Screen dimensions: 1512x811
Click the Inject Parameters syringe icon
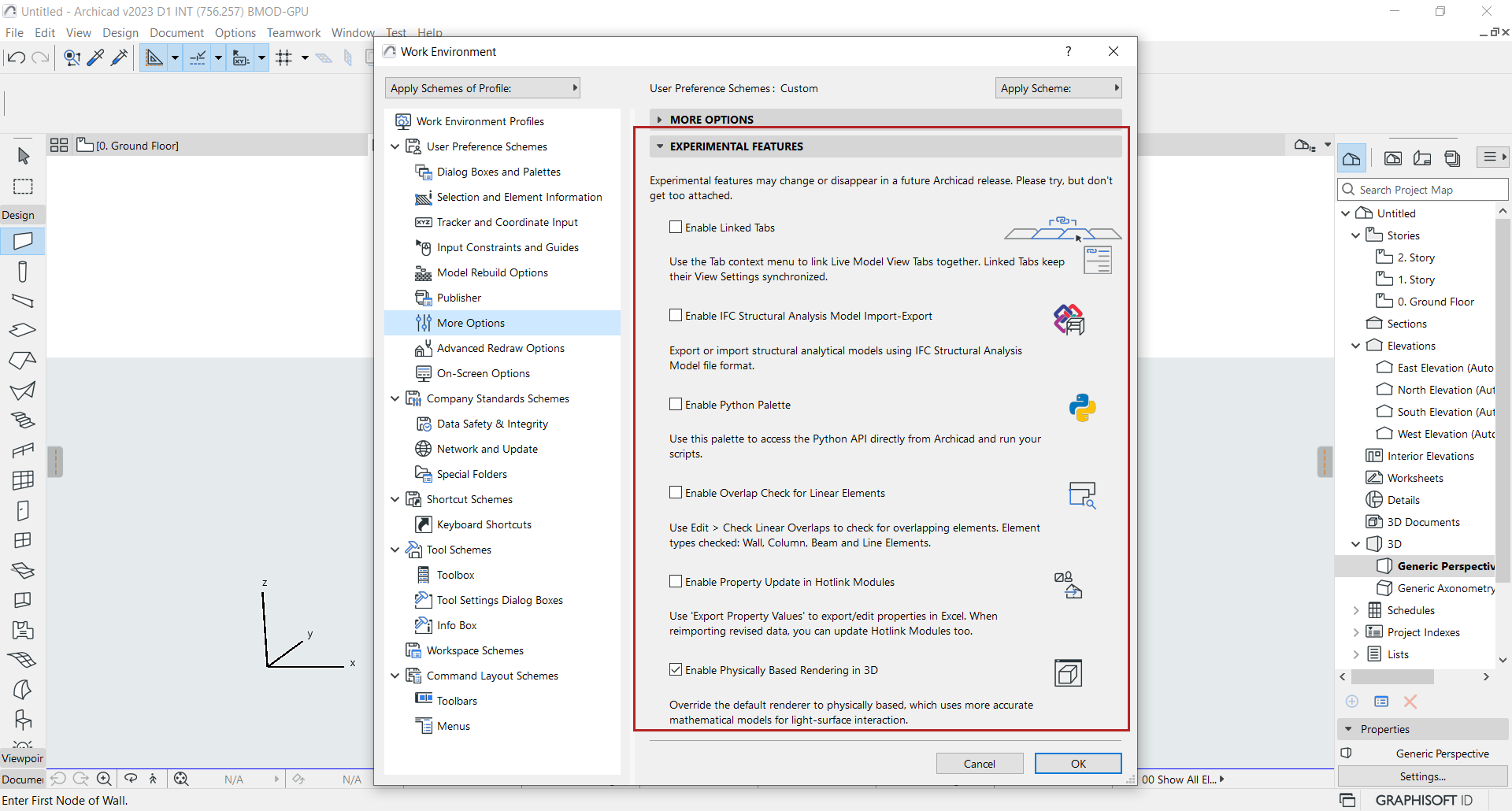pos(120,57)
